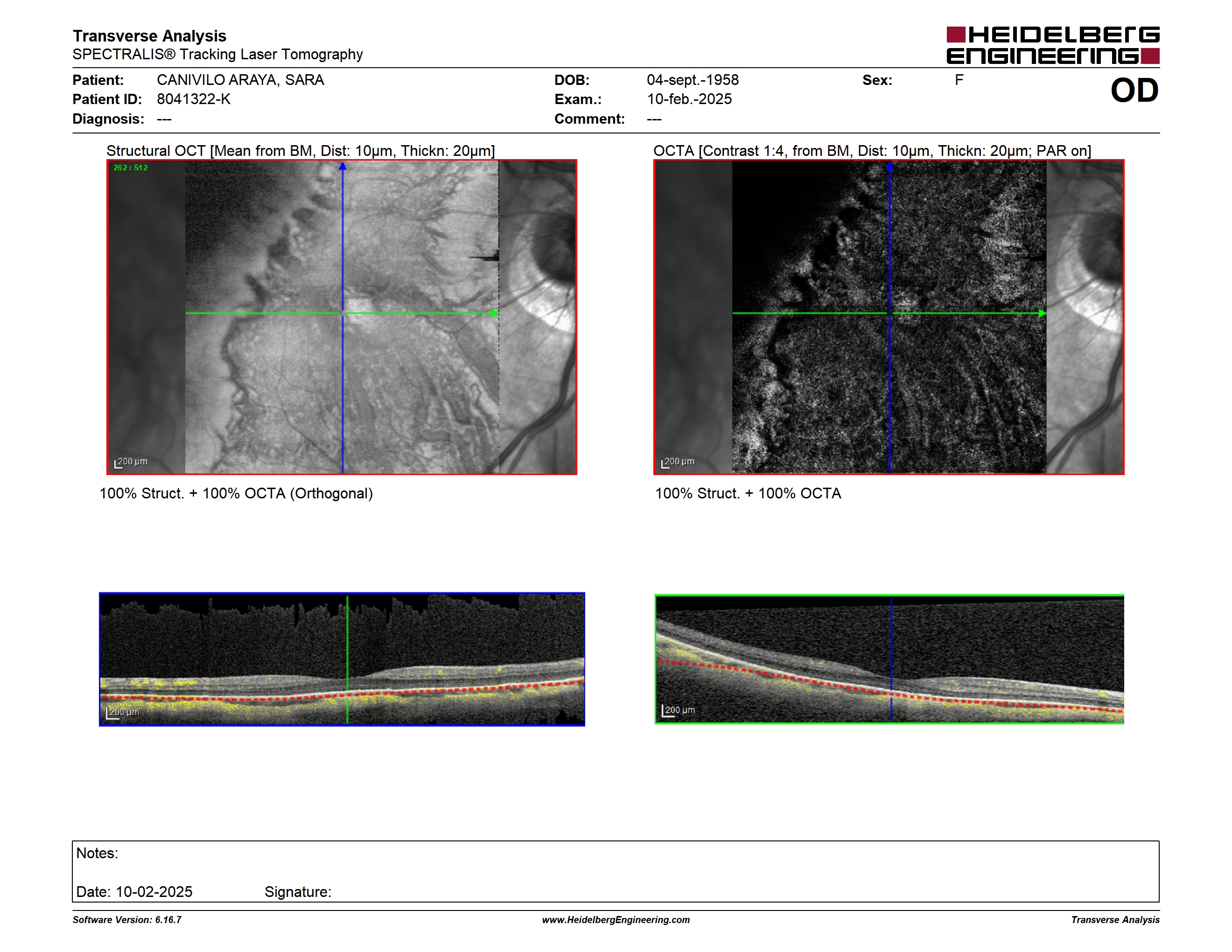The width and height of the screenshot is (1232, 952).
Task: Click the Heidelberg Engineering logo
Action: coord(1053,45)
